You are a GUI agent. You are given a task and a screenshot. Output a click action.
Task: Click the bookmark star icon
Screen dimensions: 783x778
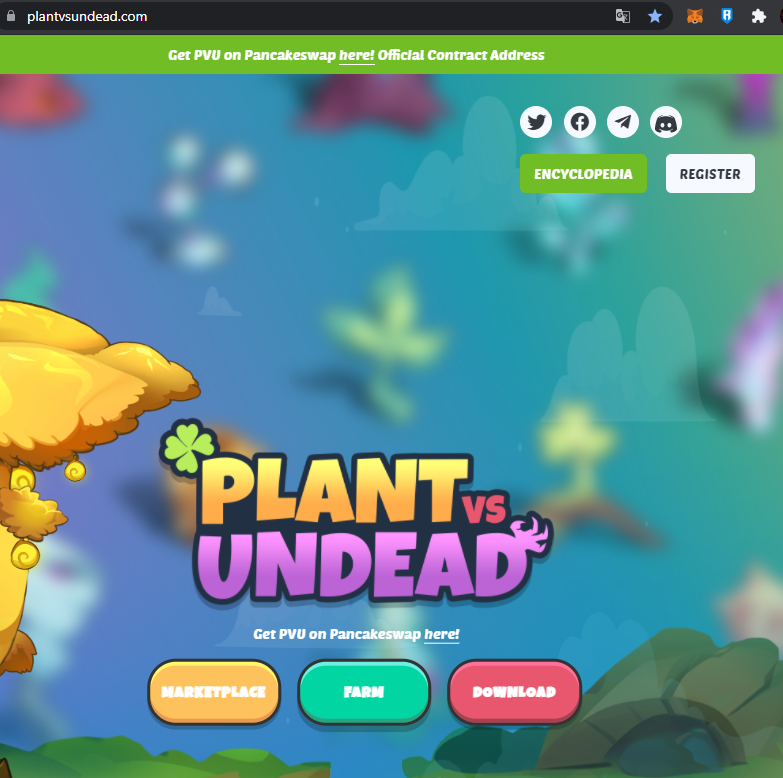pyautogui.click(x=655, y=16)
